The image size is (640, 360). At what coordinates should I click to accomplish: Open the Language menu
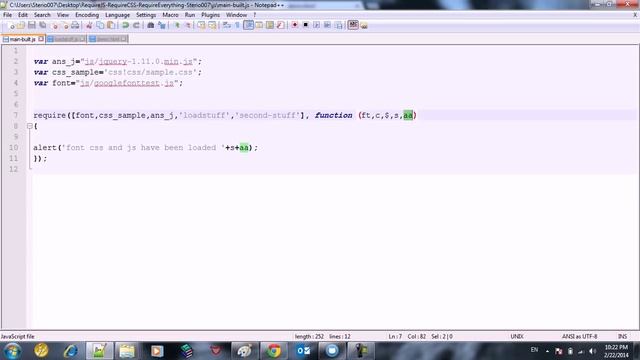coord(117,15)
